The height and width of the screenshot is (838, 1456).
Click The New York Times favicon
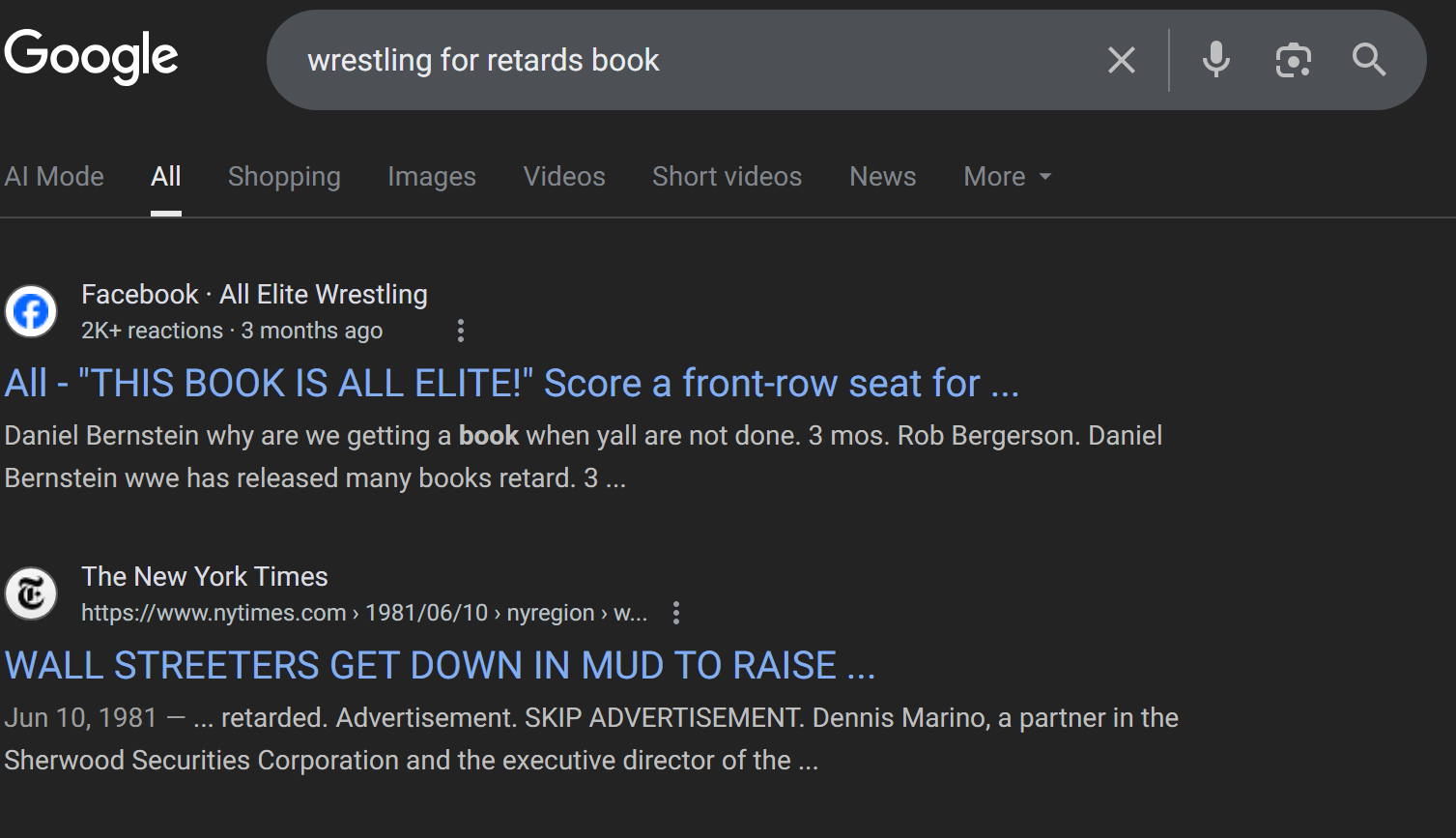pos(31,593)
